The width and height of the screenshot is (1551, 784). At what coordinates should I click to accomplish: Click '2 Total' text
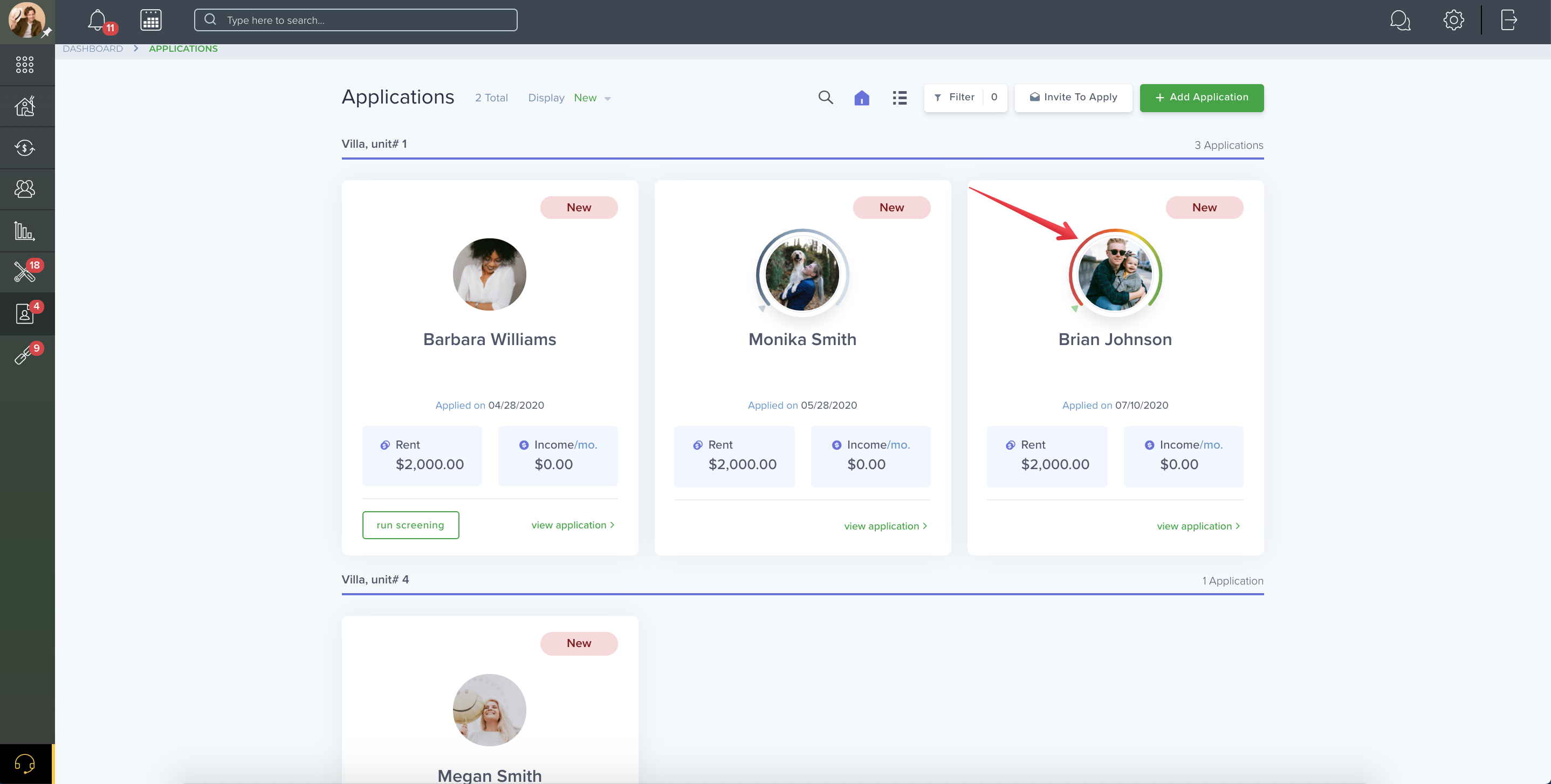tap(491, 98)
